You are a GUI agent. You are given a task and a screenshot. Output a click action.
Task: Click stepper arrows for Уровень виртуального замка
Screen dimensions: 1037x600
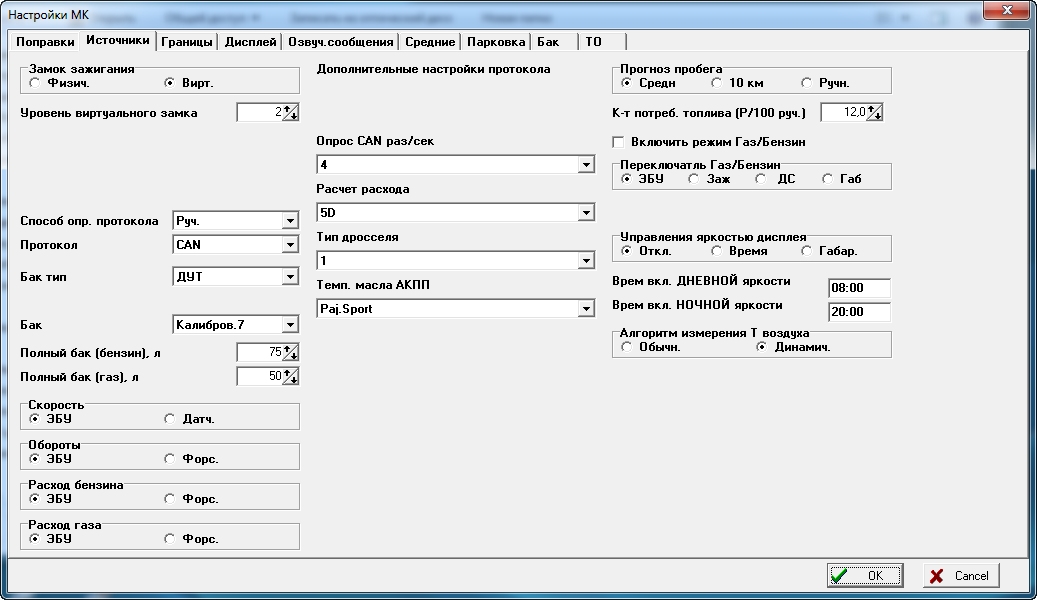point(290,112)
